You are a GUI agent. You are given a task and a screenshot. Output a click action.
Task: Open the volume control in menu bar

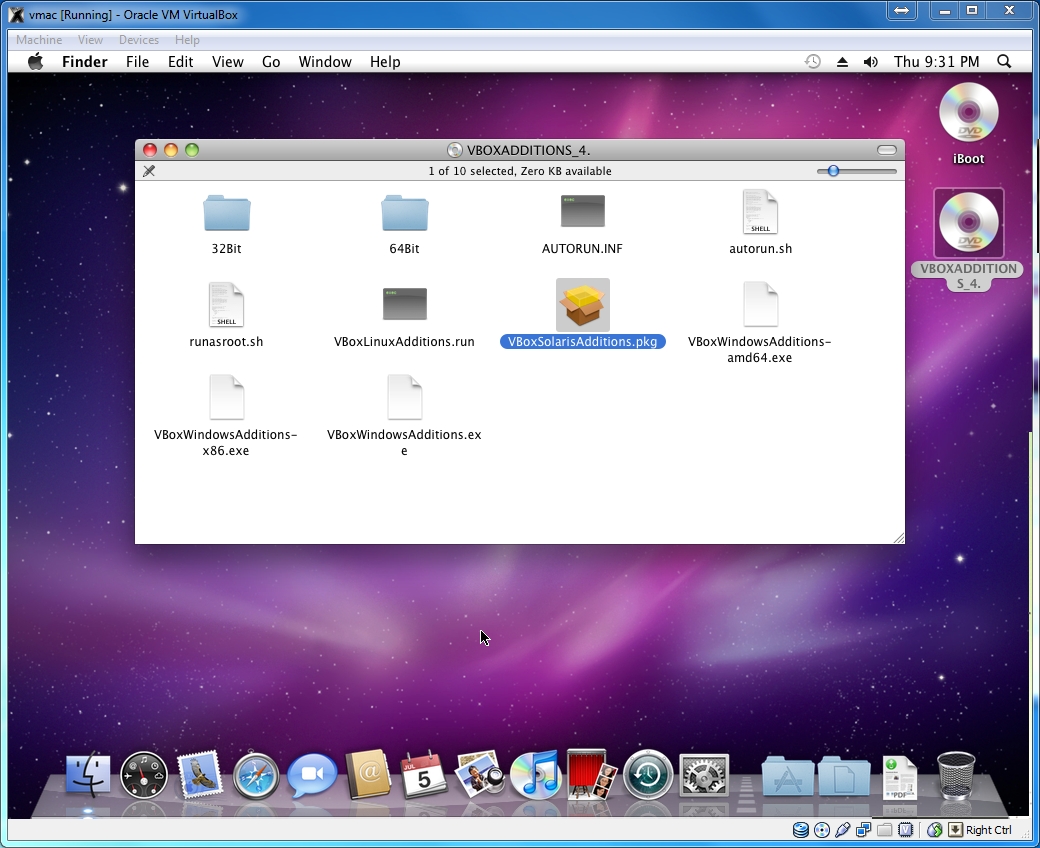click(871, 62)
